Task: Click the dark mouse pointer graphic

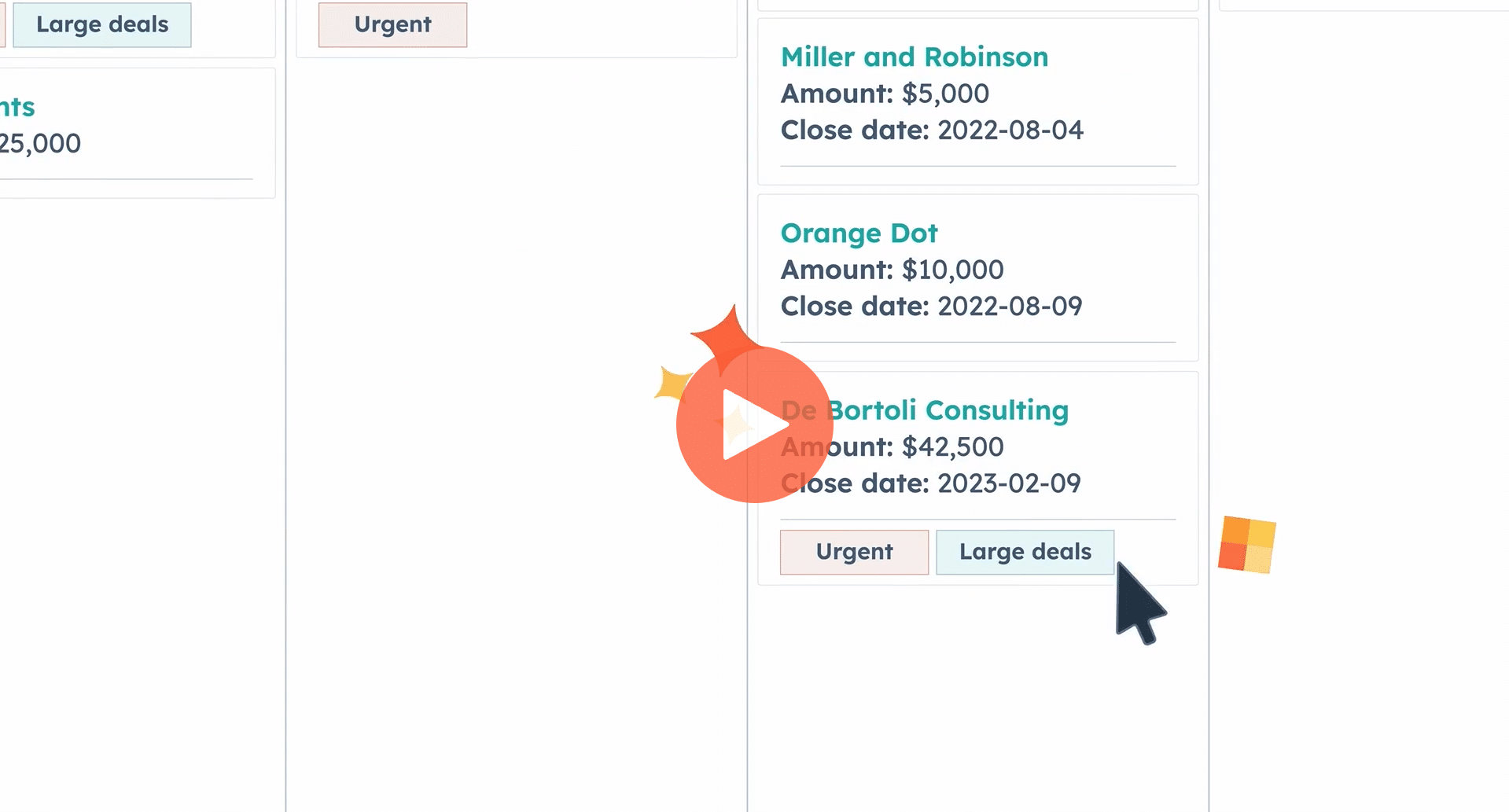Action: (1139, 601)
